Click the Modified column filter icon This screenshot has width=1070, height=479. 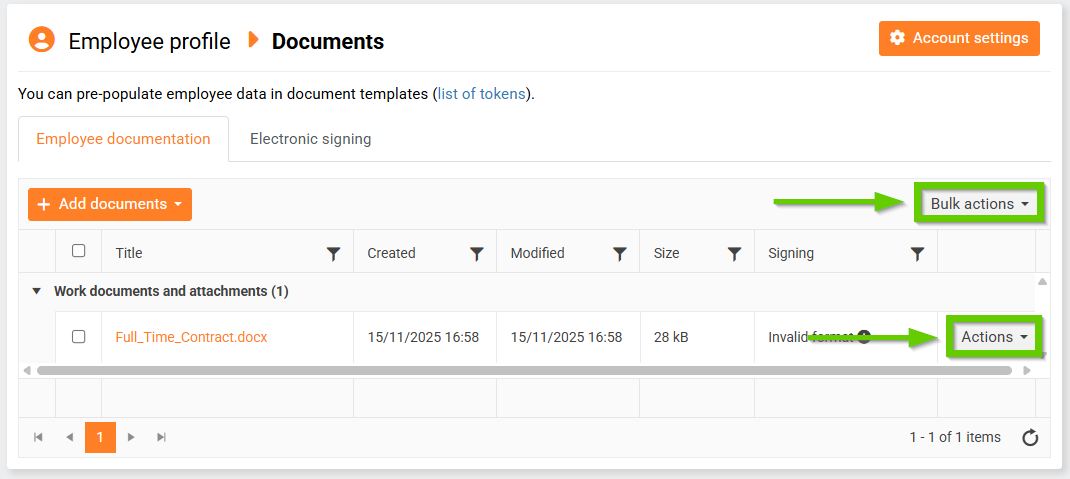coord(620,254)
